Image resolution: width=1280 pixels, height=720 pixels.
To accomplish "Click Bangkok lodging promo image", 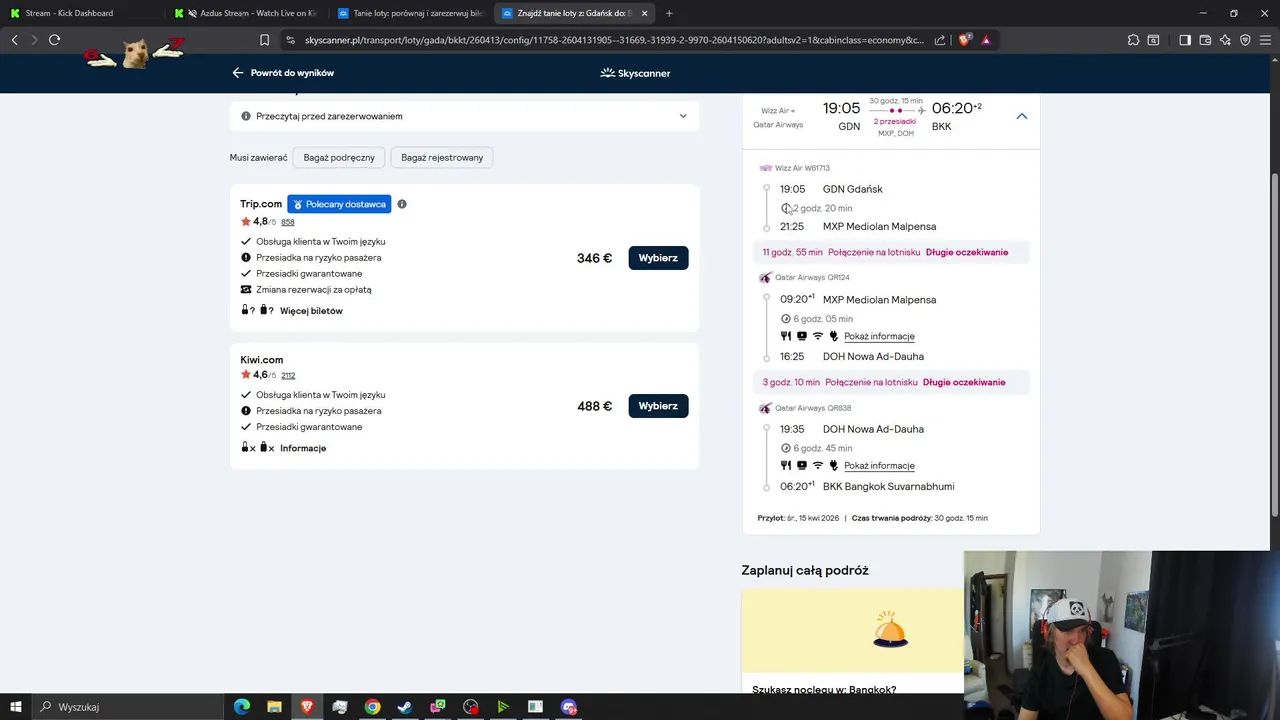I will coord(852,631).
